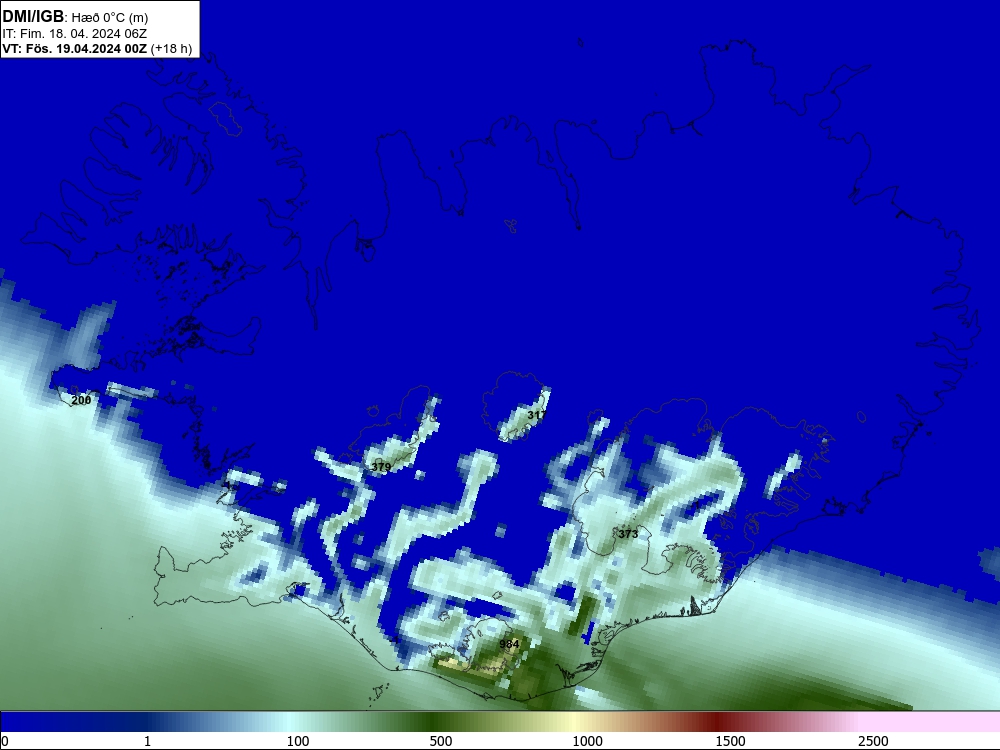The width and height of the screenshot is (1000, 750).
Task: Click the 0 tick on the color scale
Action: click(x=5, y=741)
